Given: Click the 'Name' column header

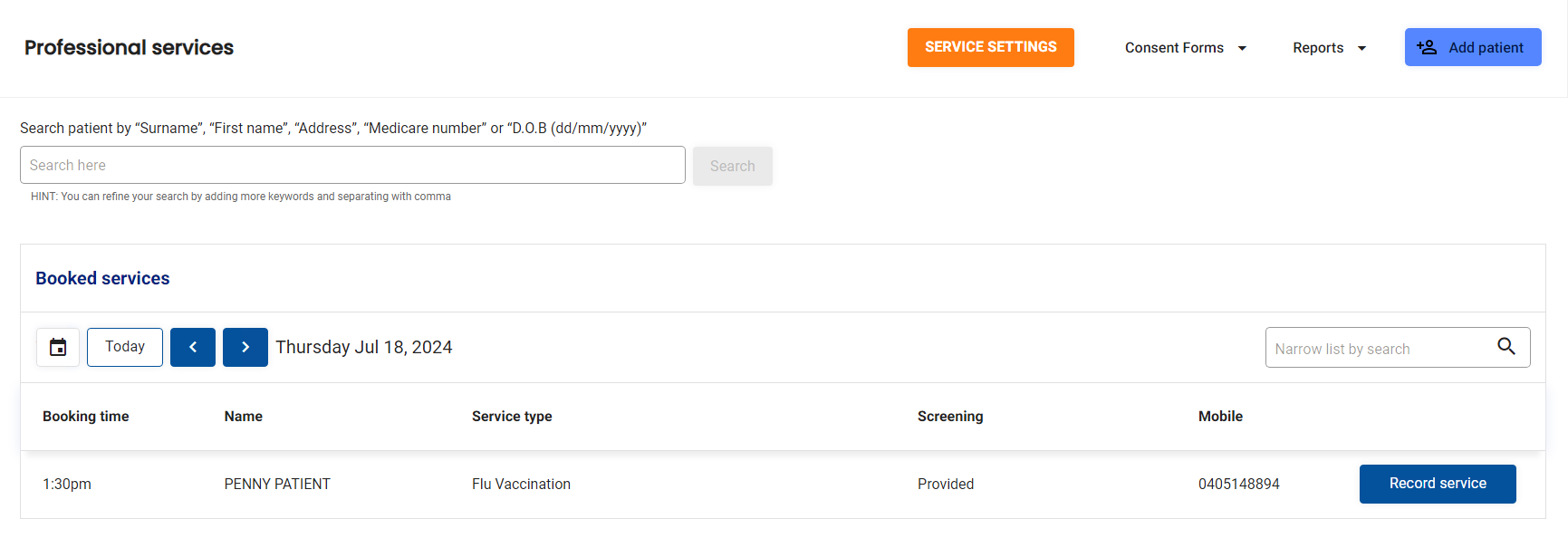Looking at the screenshot, I should tap(244, 417).
